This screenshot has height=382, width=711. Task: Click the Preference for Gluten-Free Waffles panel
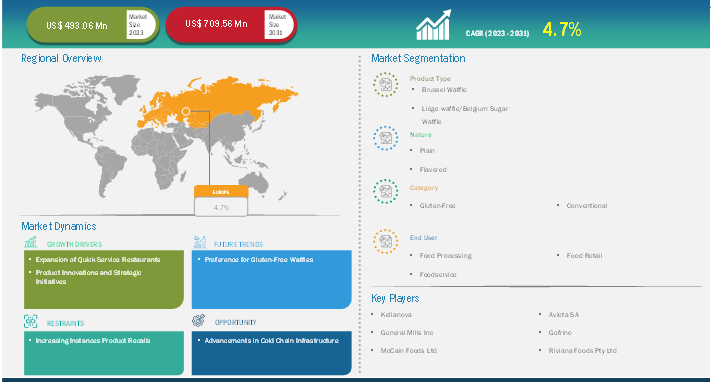[x=272, y=279]
